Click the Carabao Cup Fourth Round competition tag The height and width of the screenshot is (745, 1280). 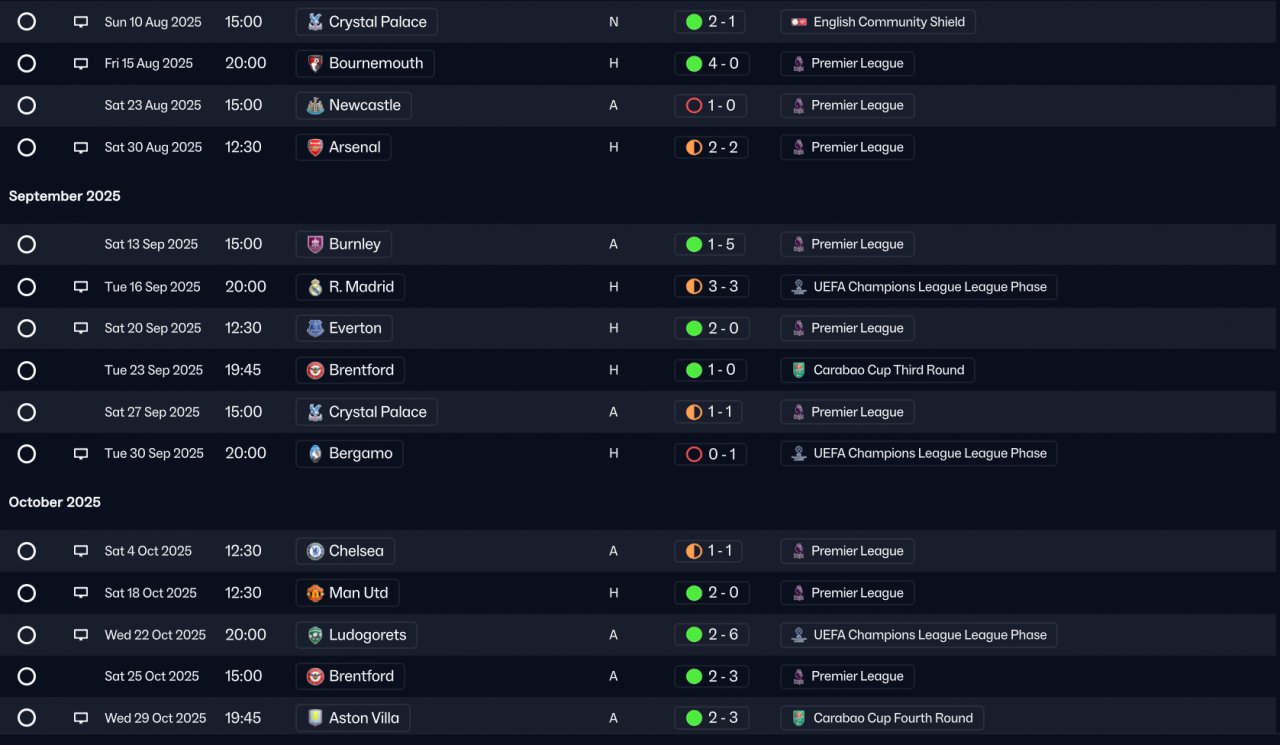[x=882, y=718]
